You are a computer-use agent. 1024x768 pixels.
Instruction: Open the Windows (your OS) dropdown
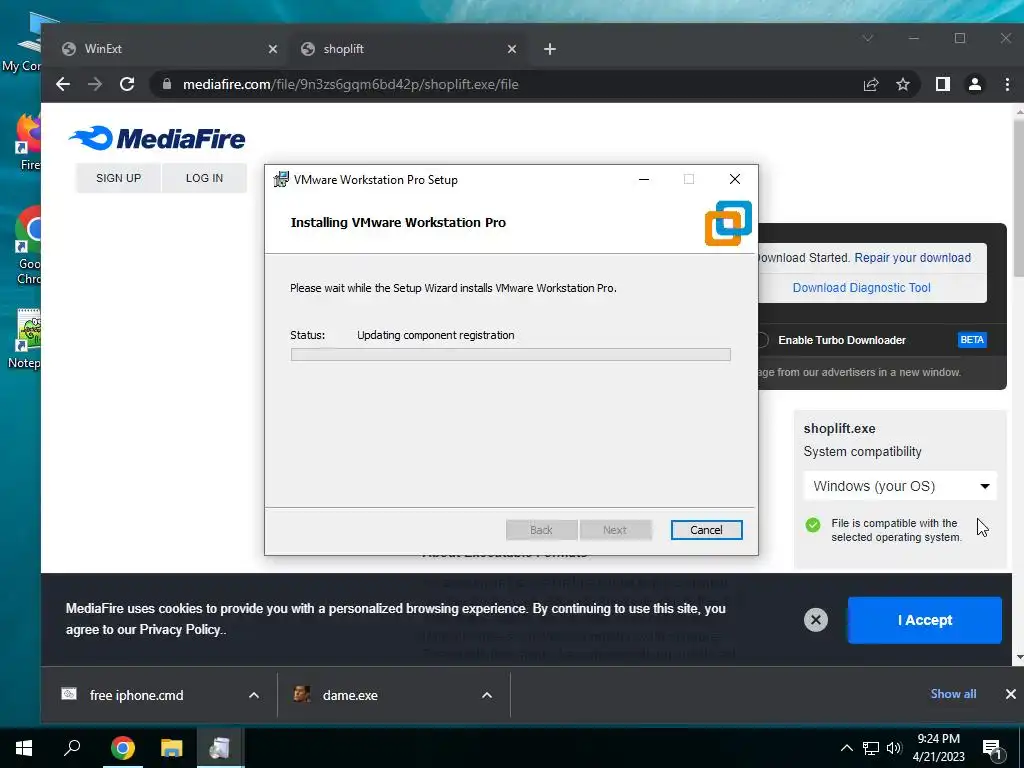coord(900,486)
